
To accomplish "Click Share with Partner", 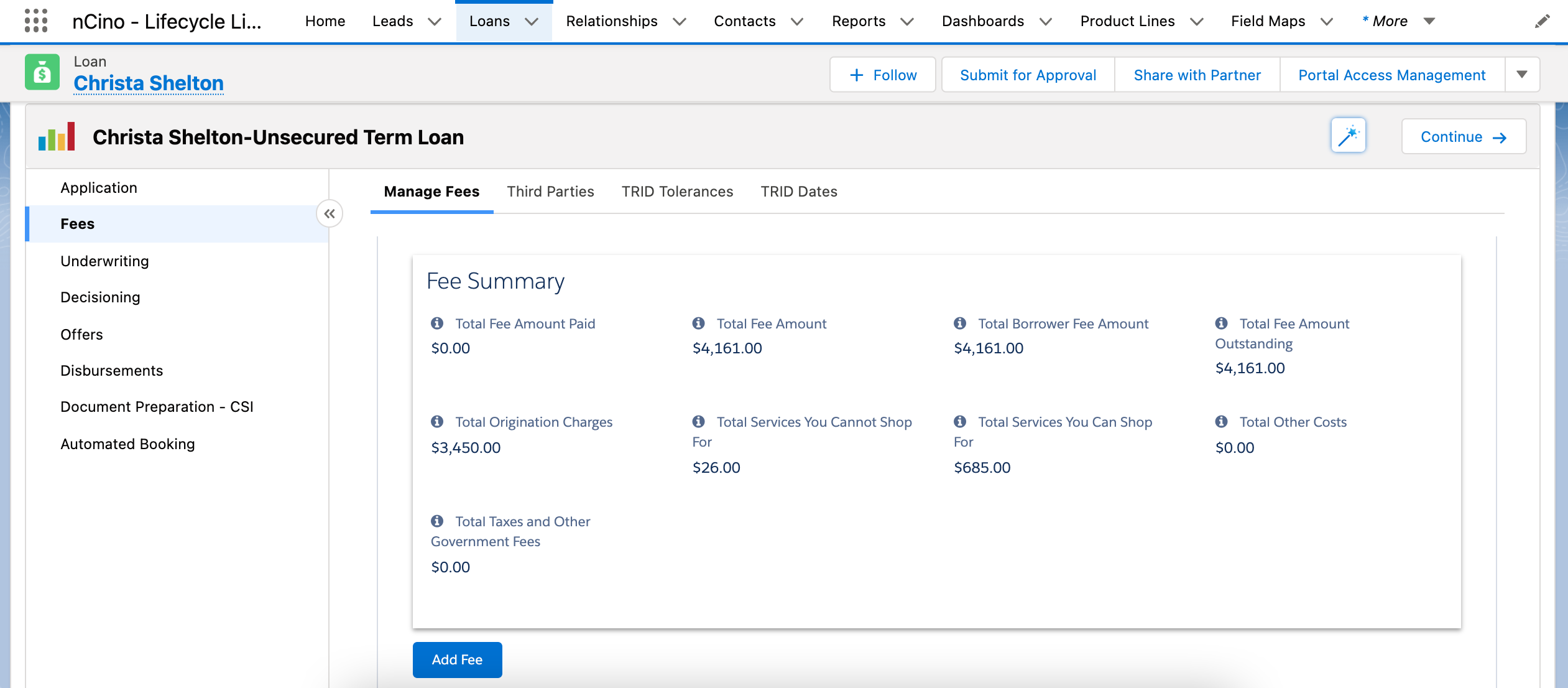I will [1197, 75].
